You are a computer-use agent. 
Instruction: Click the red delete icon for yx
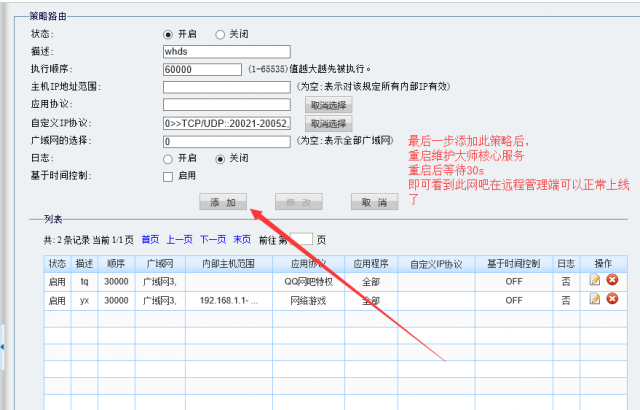pyautogui.click(x=611, y=299)
